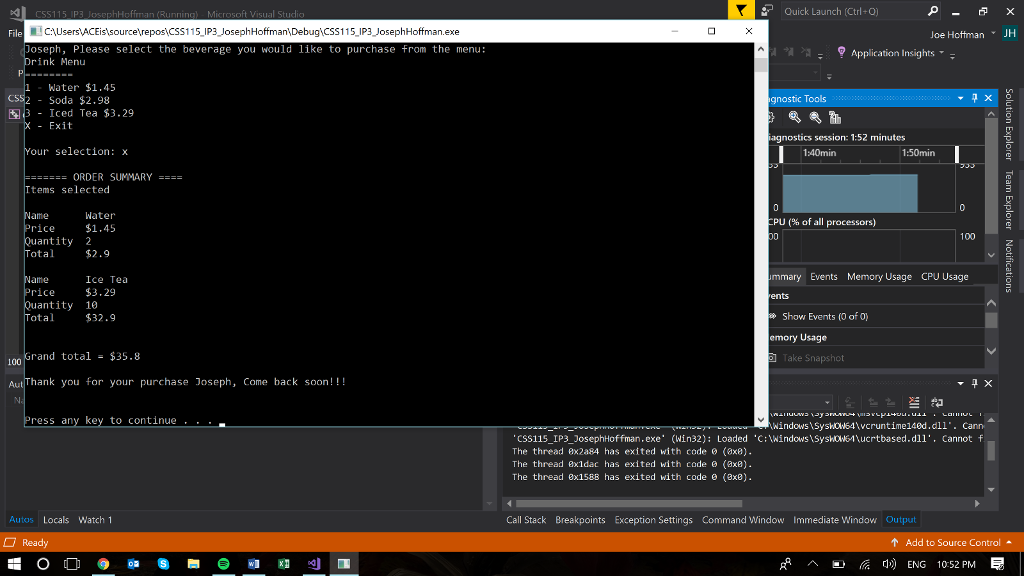Open Visual Studio send feedback icon
Screen dimensions: 1024x576
(767, 10)
